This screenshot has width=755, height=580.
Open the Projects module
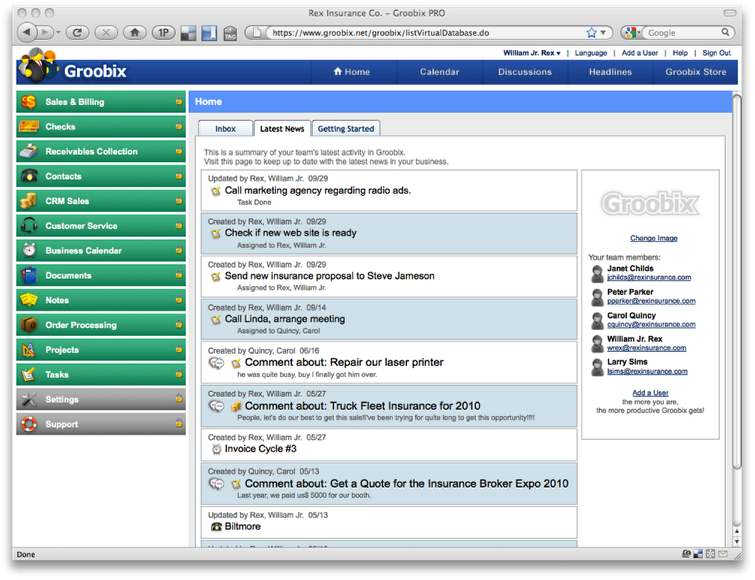[101, 350]
